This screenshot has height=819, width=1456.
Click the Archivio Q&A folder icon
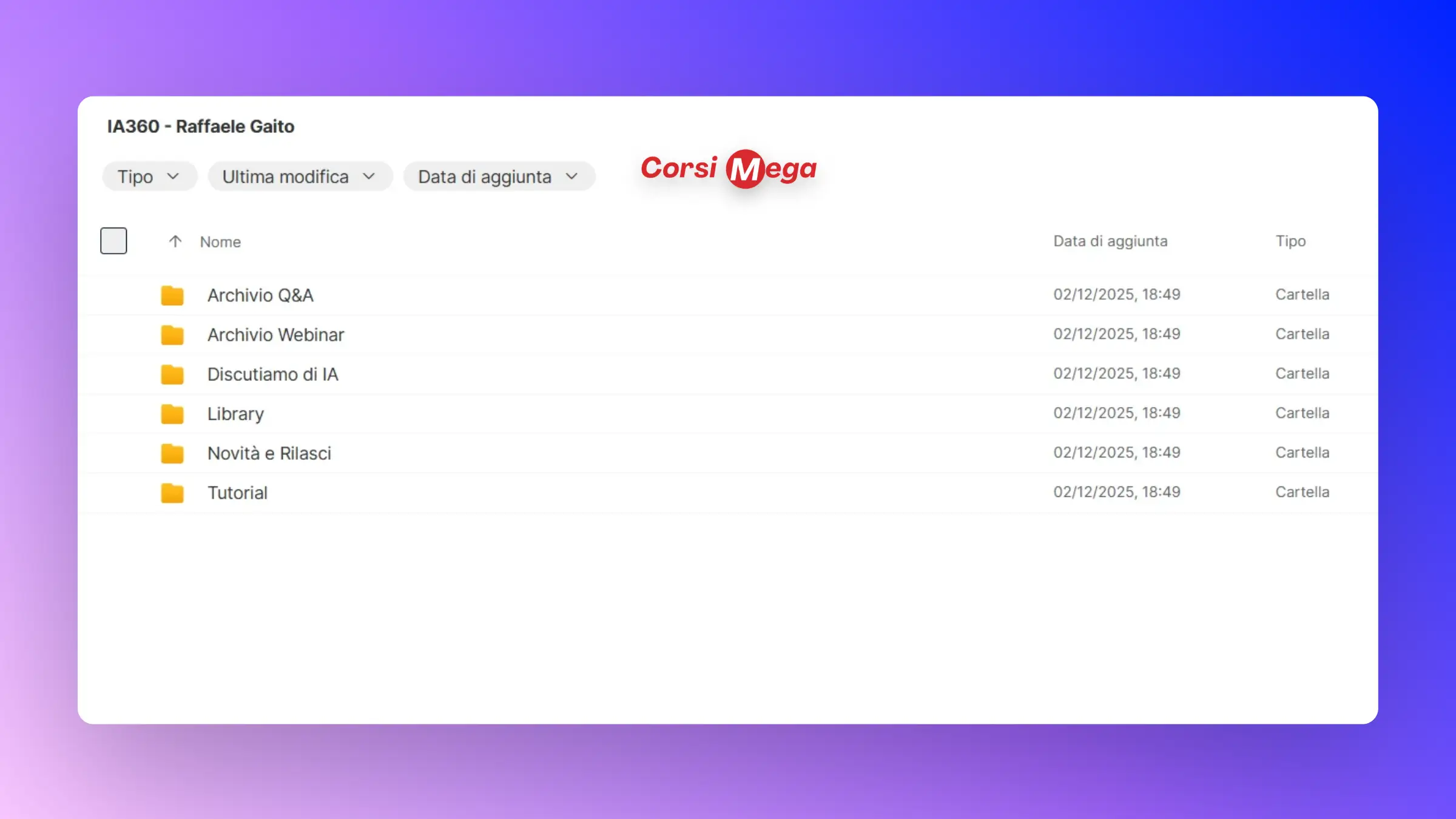[172, 295]
